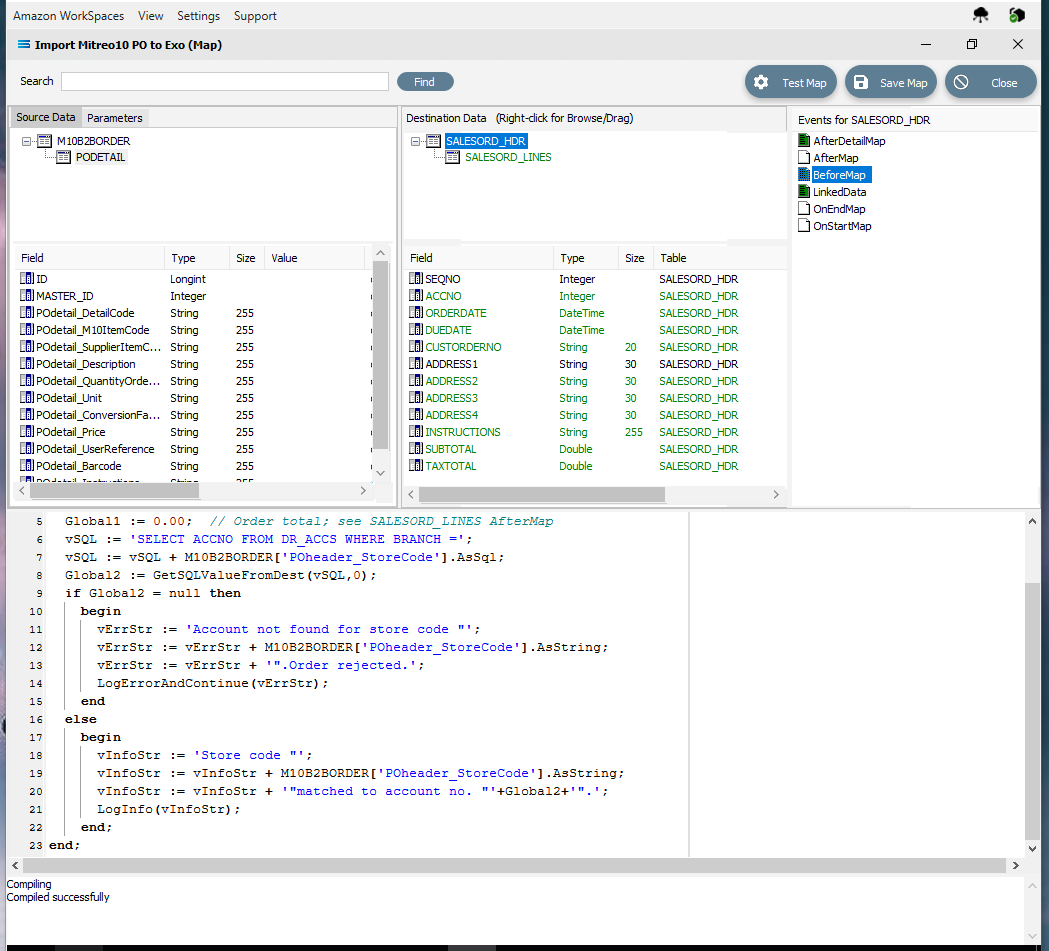Click the field icon beside MASTER_ID

27,296
